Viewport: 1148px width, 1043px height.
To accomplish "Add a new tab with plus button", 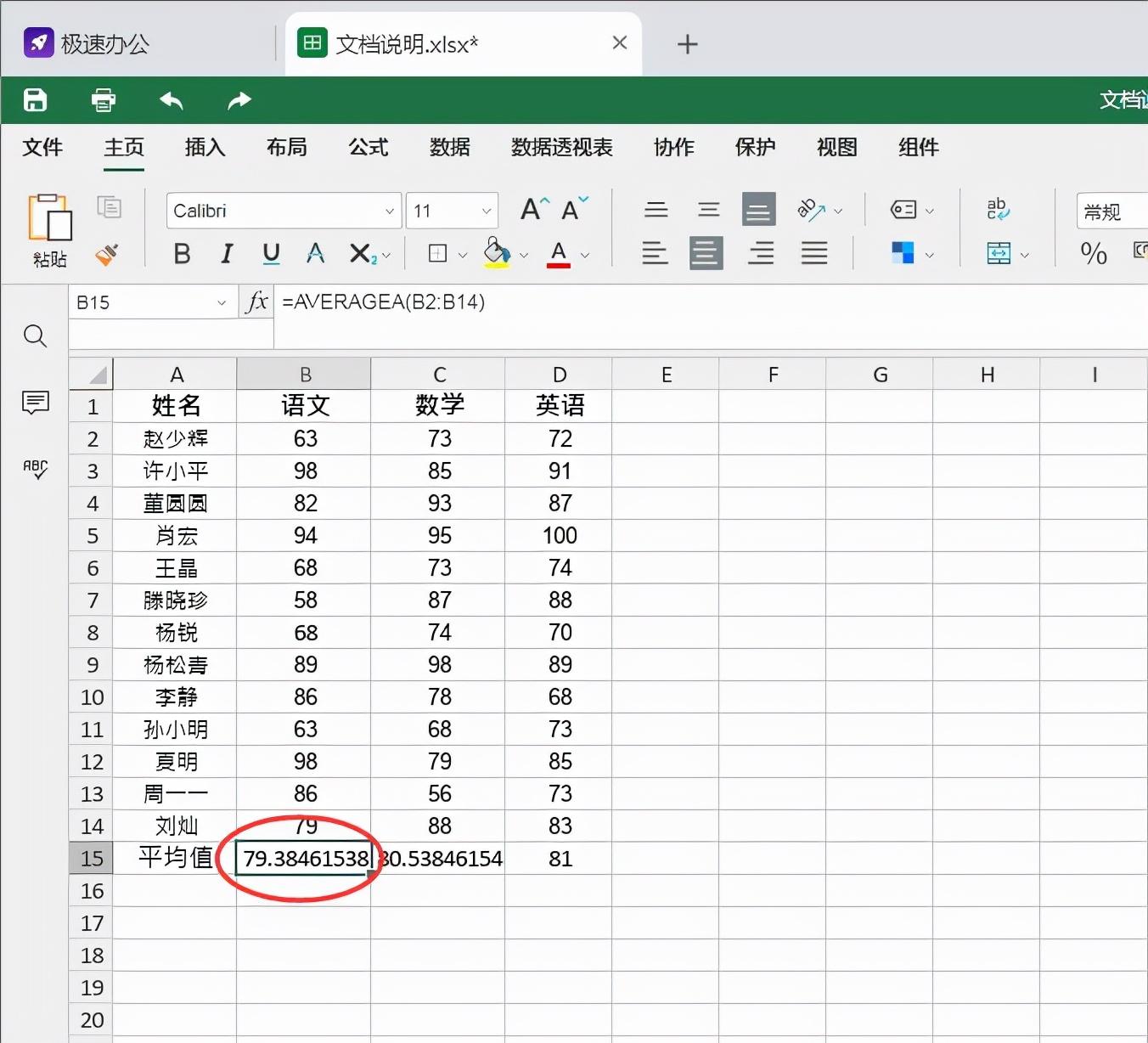I will (x=688, y=44).
